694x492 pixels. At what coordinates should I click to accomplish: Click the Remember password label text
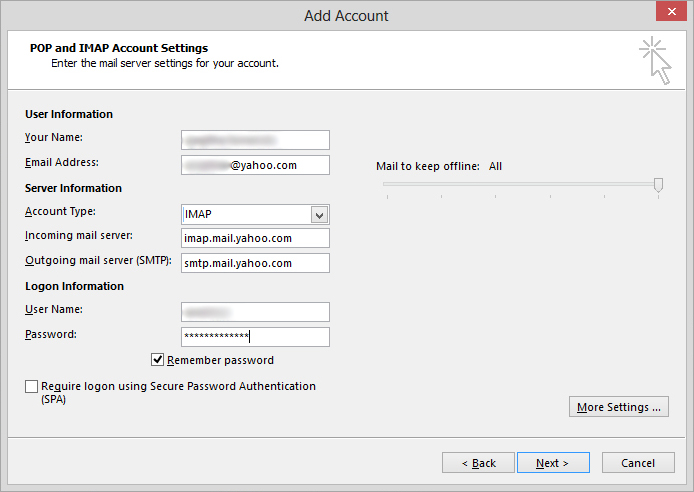point(220,360)
